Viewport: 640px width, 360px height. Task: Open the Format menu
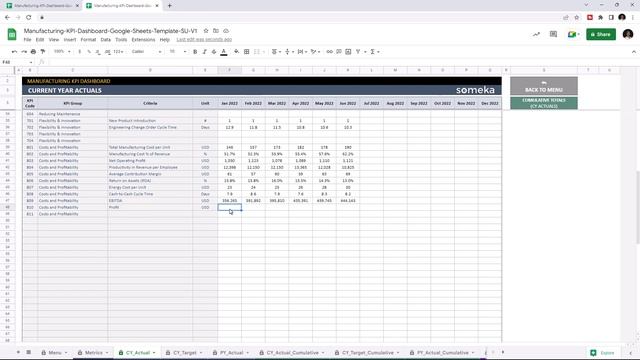coord(88,40)
